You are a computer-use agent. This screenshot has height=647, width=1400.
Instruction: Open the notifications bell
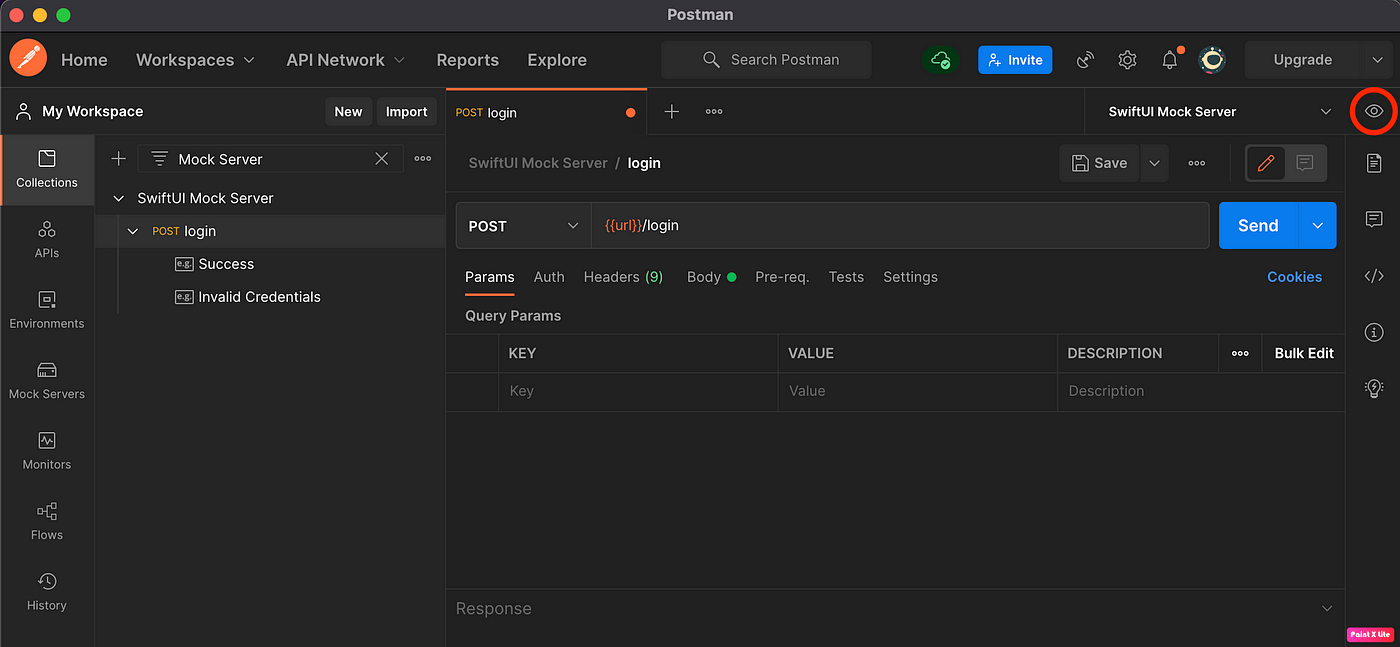pyautogui.click(x=1170, y=60)
